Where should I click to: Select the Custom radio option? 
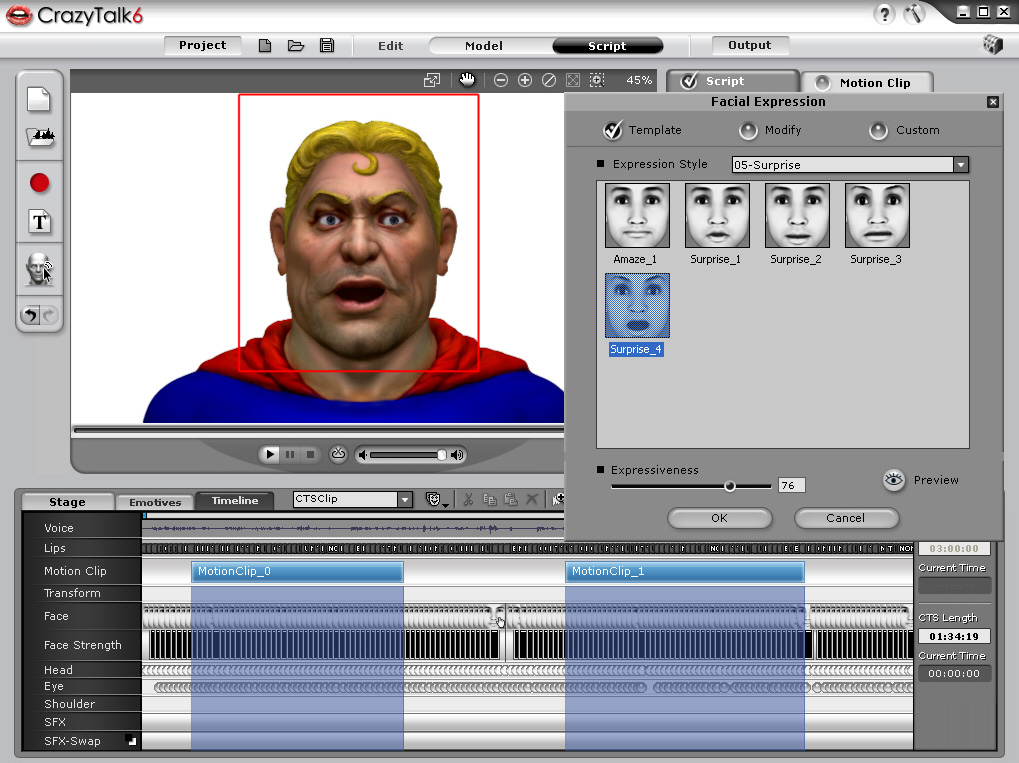[x=878, y=131]
